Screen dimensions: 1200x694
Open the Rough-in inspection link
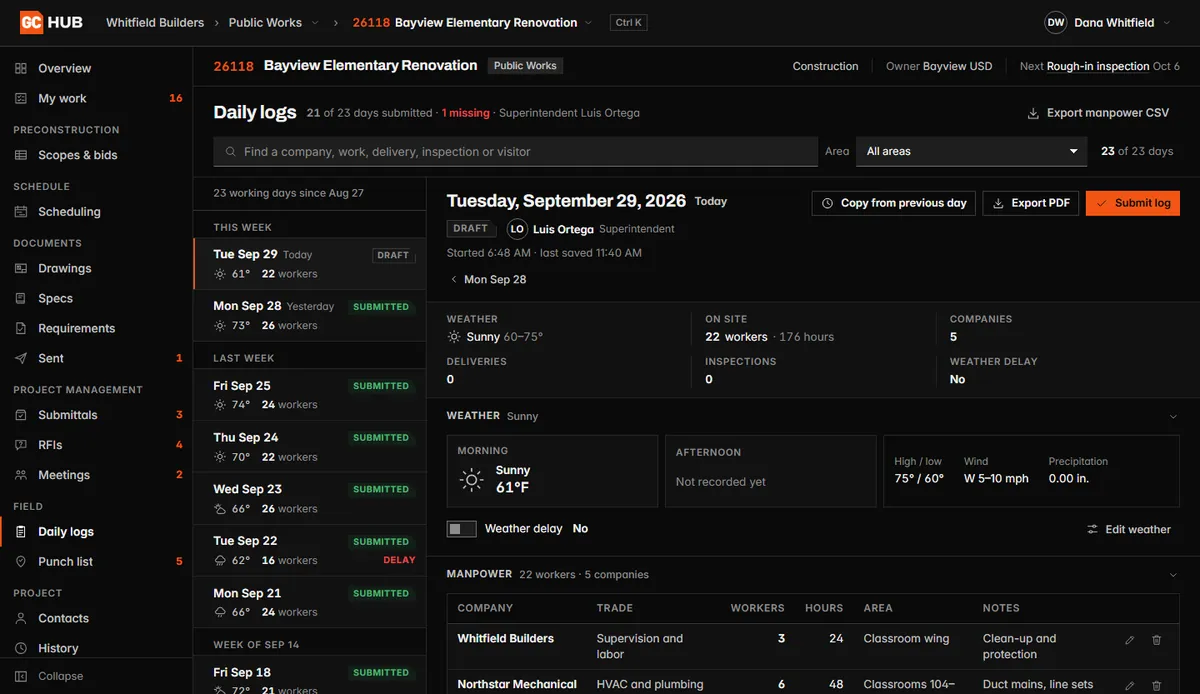point(1098,66)
